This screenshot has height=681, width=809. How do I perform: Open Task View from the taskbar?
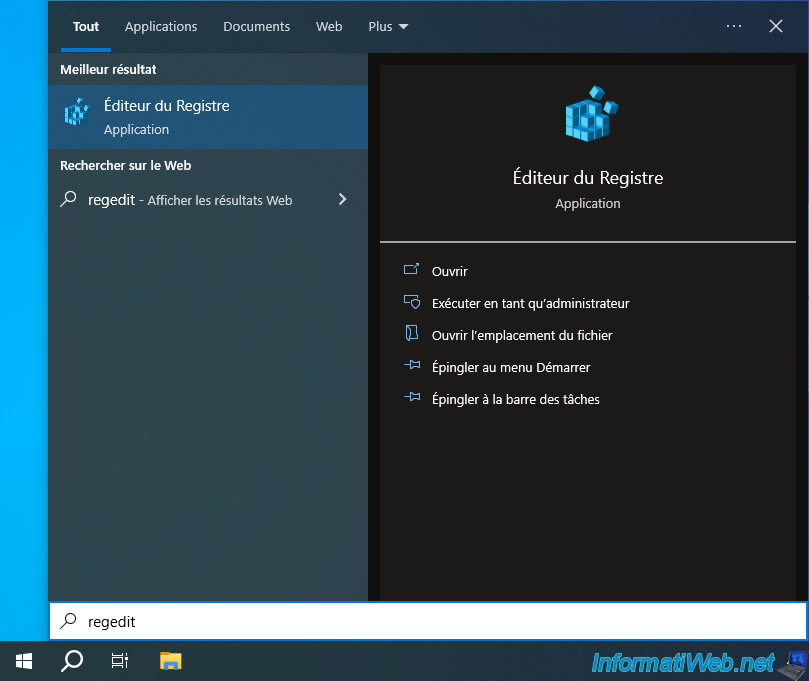pos(119,660)
